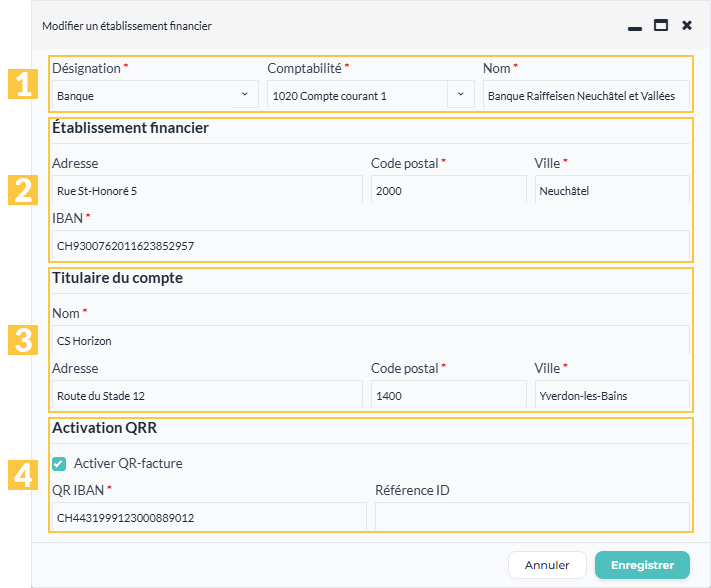711x588 pixels.
Task: Minimize the financial institution dialog
Action: [635, 28]
